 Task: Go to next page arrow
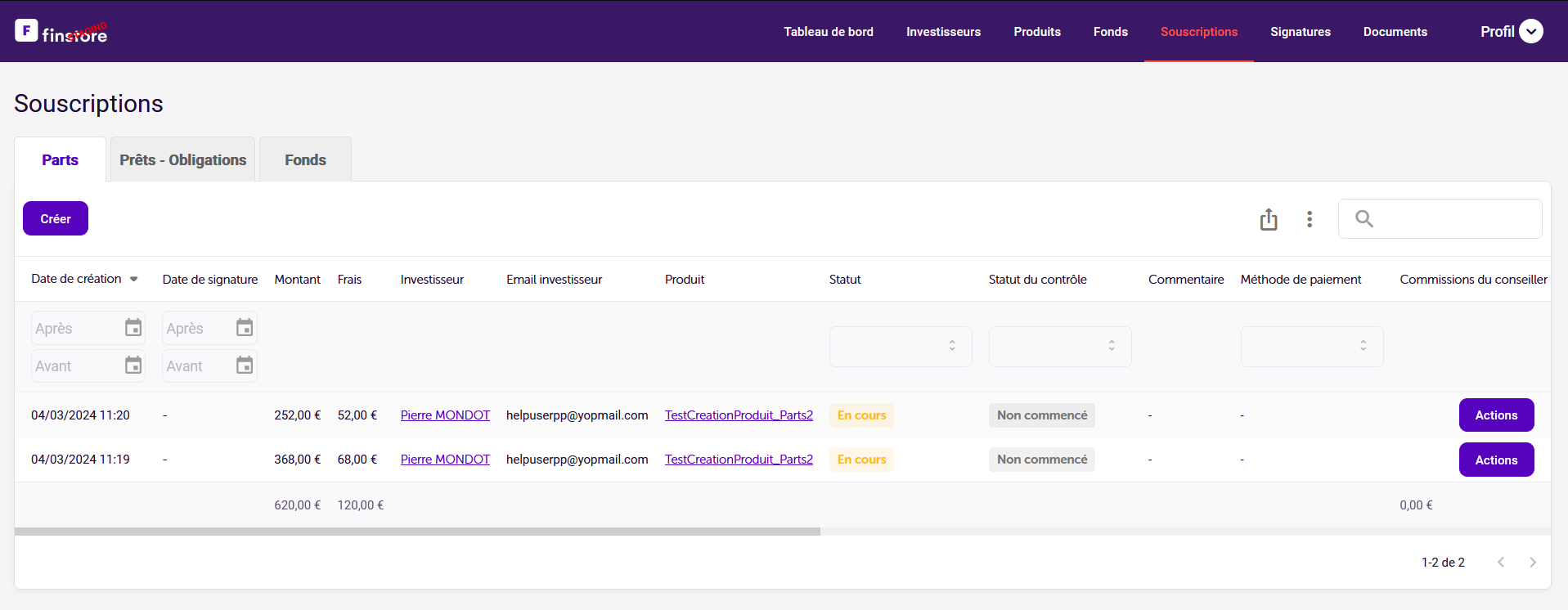[x=1532, y=563]
